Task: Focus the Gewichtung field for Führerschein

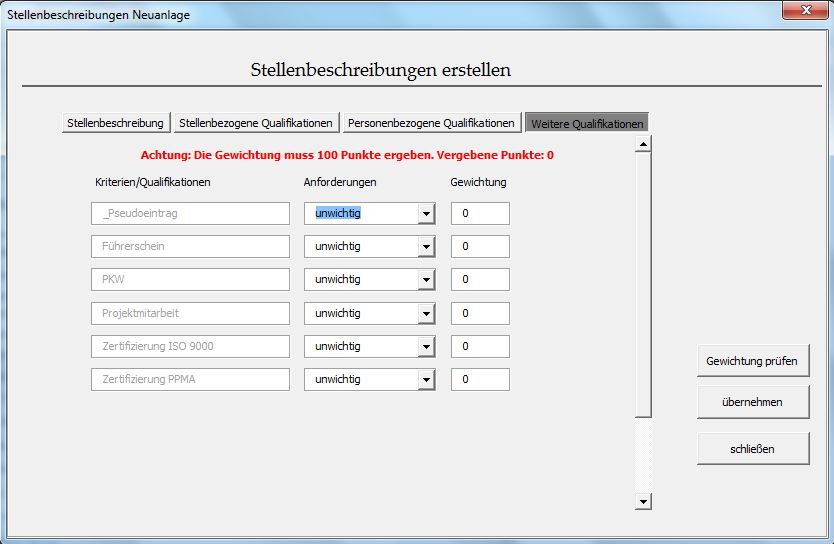Action: [x=480, y=247]
